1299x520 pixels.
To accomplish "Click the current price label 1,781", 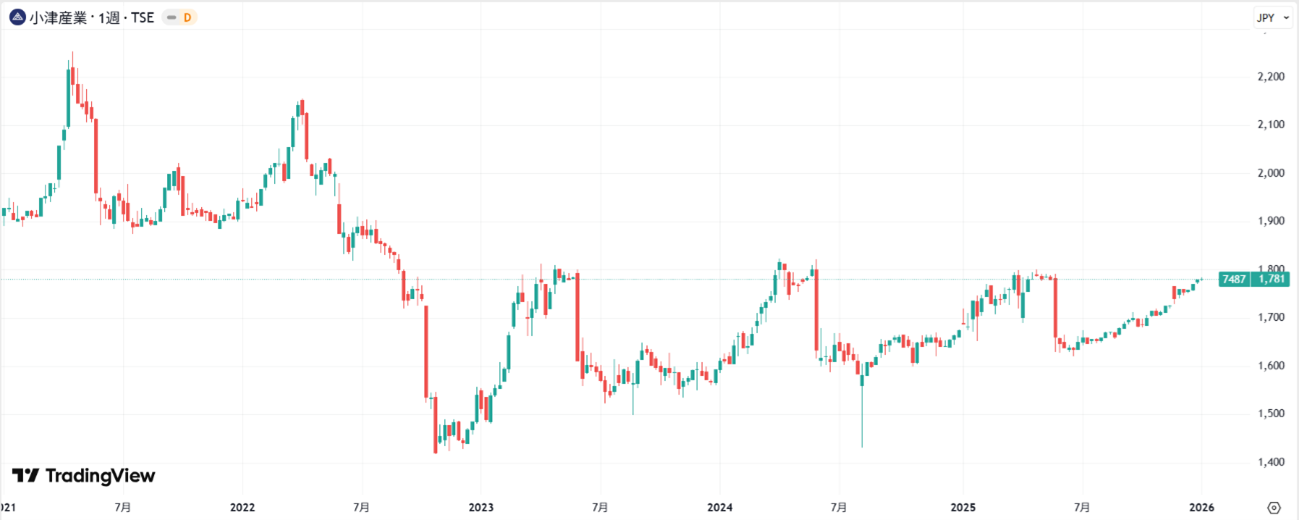I will pos(1271,279).
